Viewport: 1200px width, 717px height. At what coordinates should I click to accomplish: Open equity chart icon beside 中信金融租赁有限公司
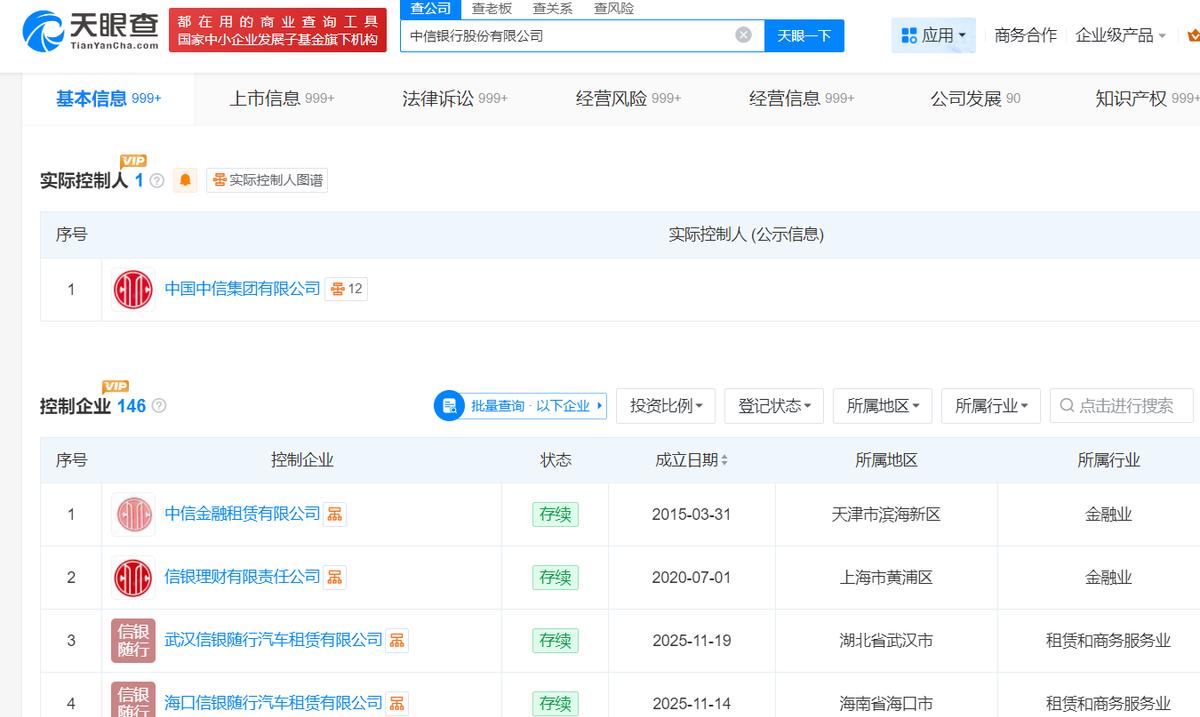(x=335, y=514)
